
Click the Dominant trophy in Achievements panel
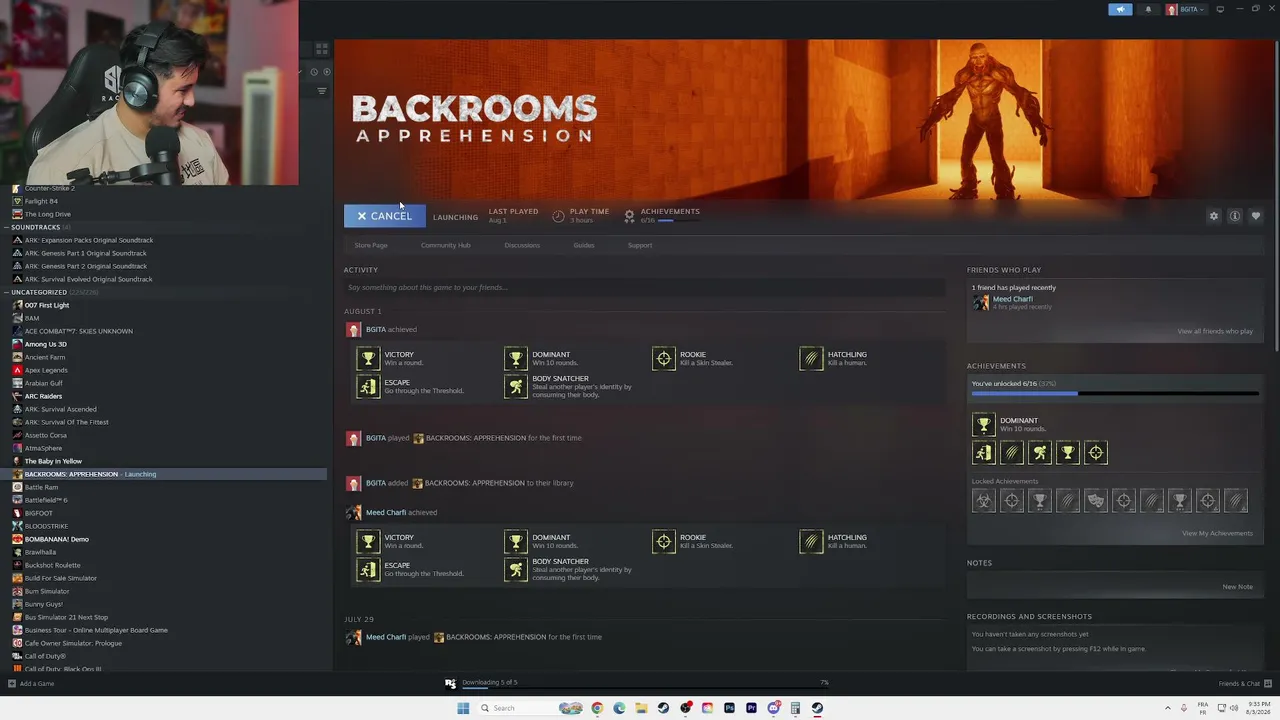tap(984, 424)
